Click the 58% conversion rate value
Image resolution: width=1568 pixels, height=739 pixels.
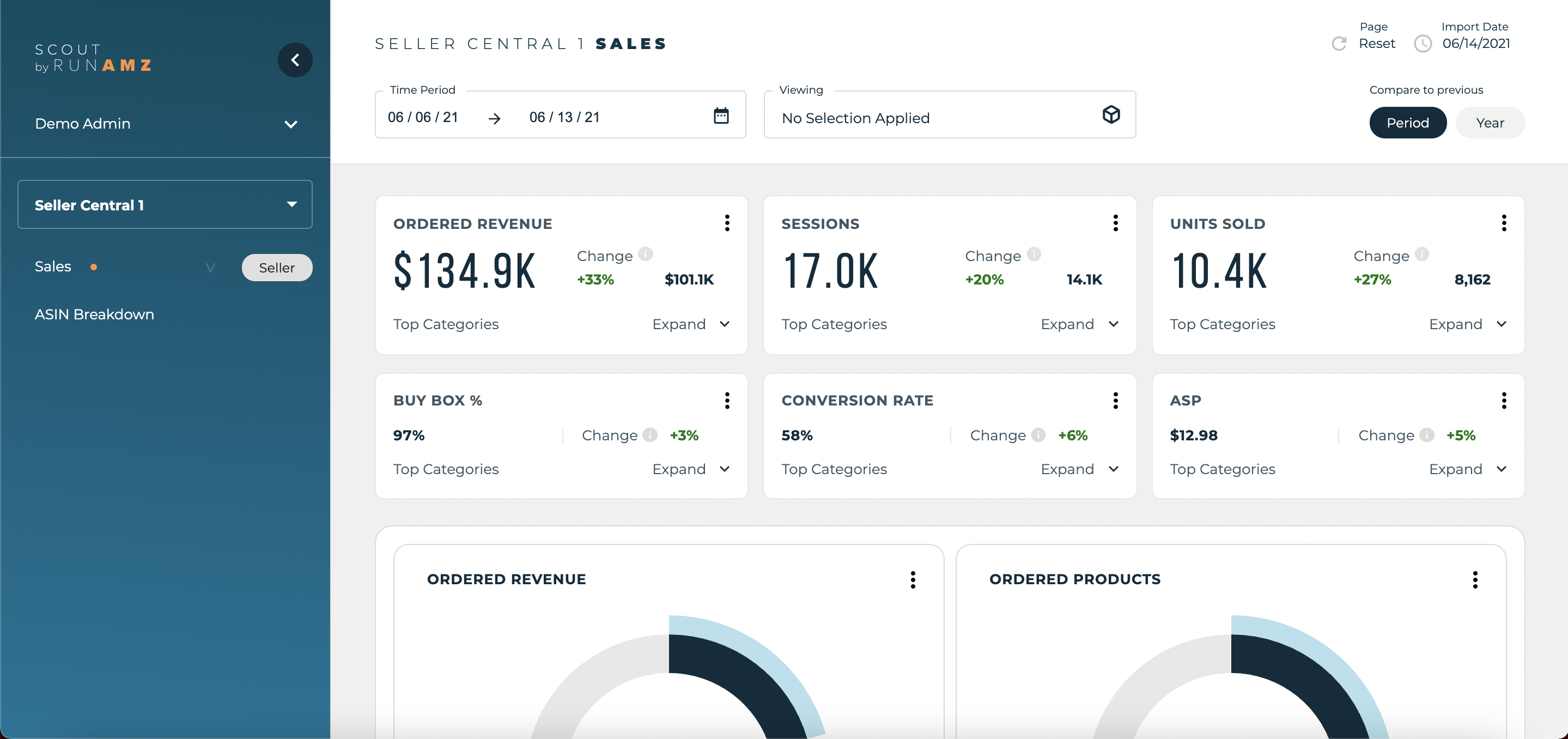(797, 435)
